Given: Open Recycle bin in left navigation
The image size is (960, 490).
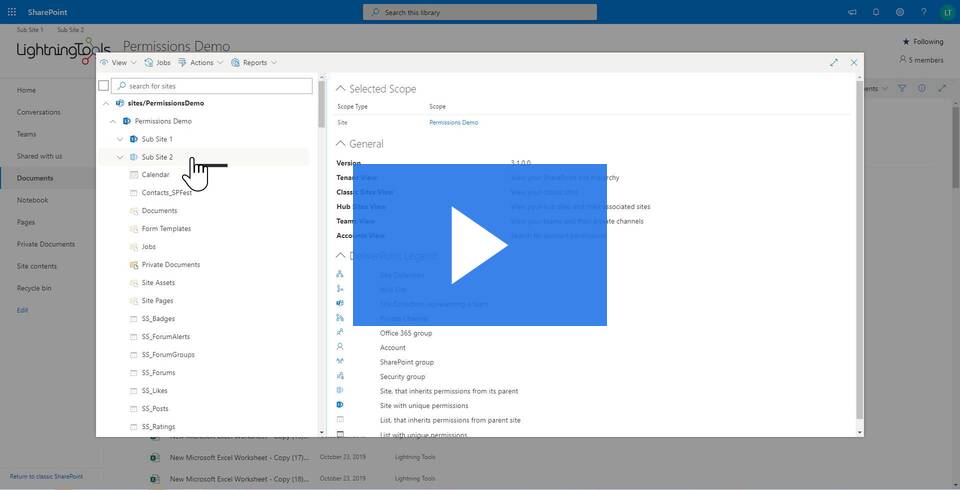Looking at the screenshot, I should (34, 288).
